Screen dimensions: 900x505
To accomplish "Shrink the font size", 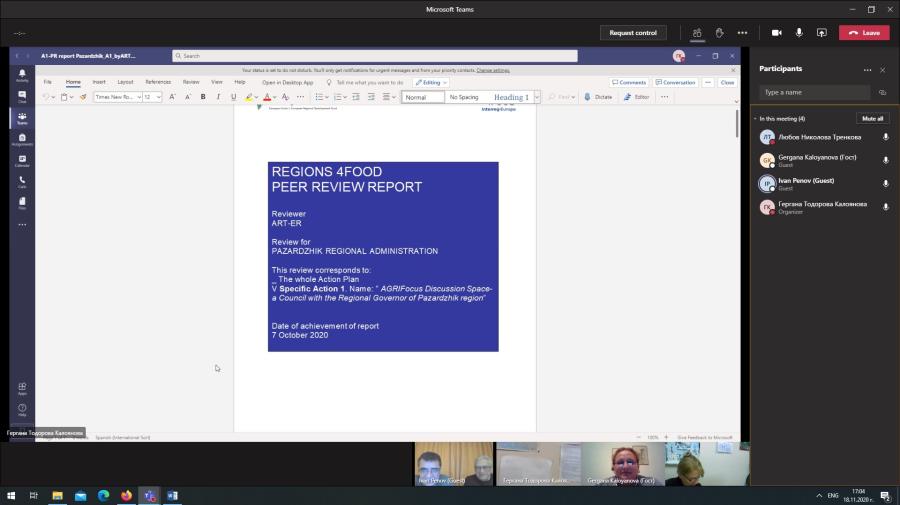I will coord(187,97).
